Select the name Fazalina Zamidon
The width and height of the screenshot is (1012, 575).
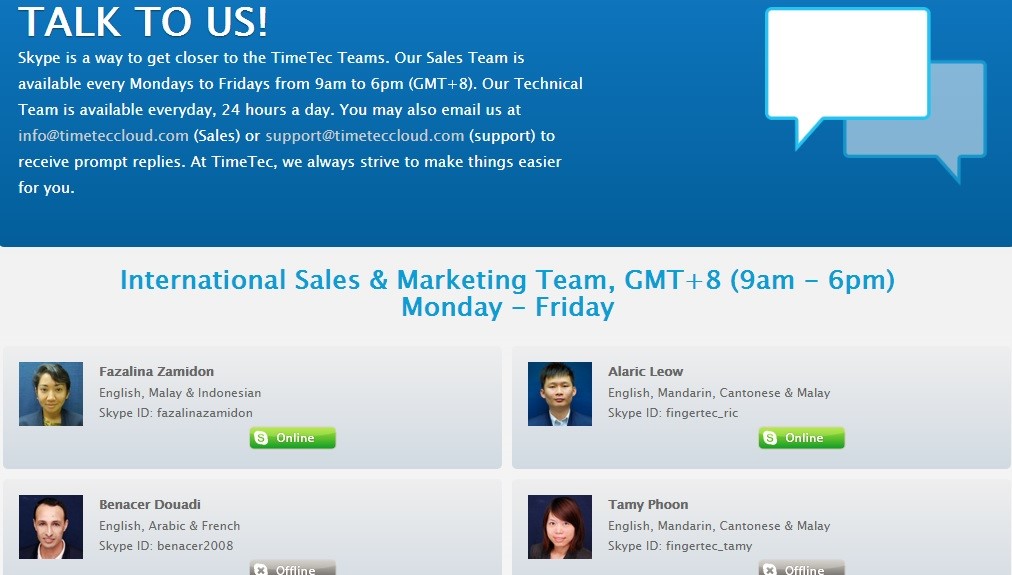pyautogui.click(x=156, y=372)
